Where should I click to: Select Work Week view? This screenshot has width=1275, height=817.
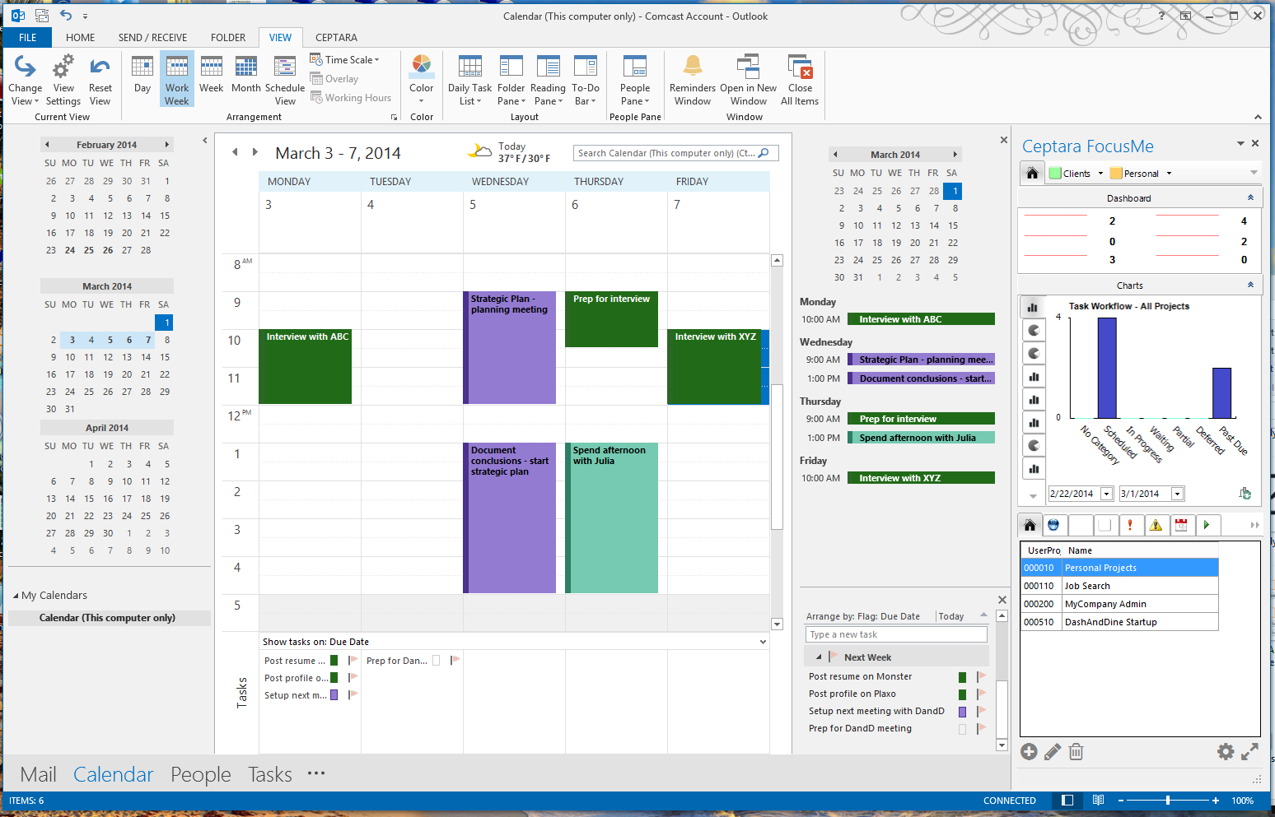[x=176, y=80]
